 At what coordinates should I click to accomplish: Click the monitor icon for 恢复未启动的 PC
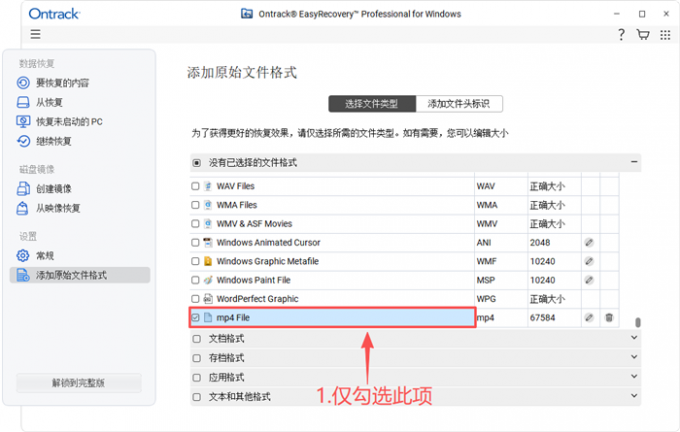pos(23,121)
